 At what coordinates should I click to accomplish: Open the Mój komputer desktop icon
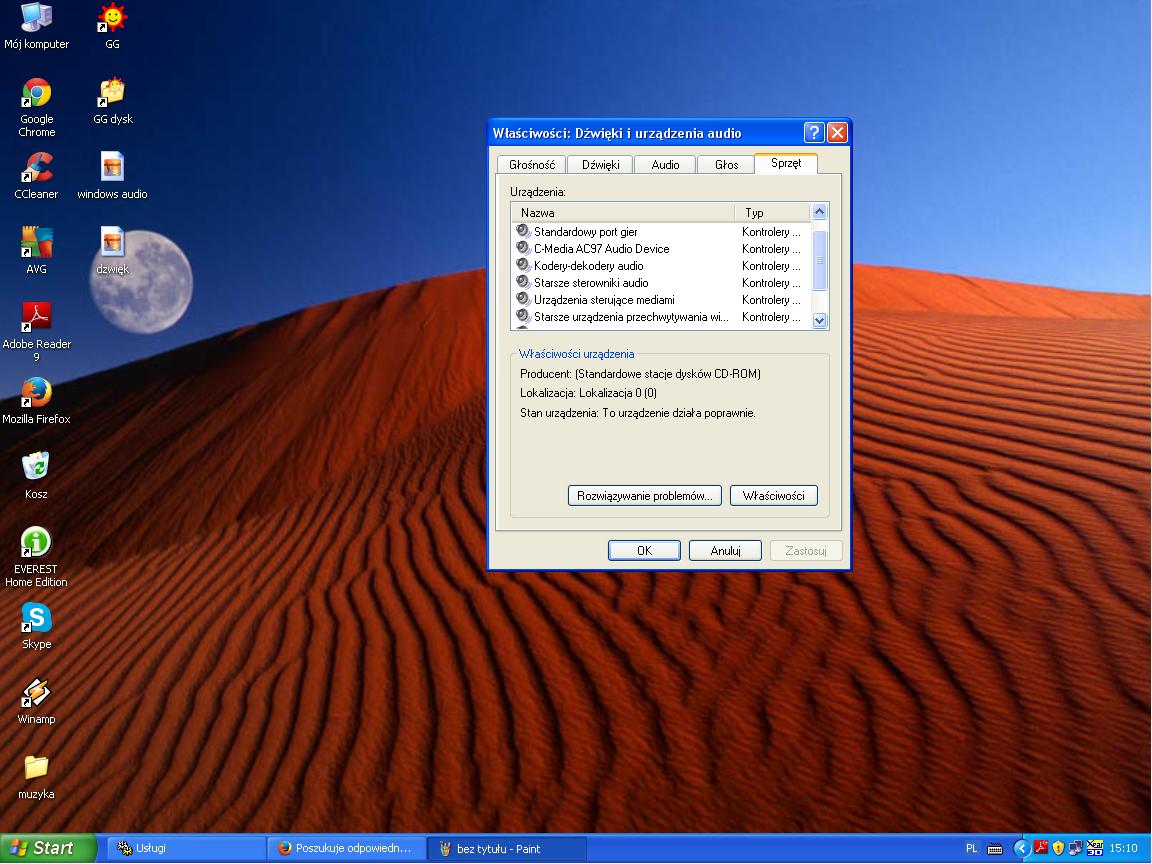coord(36,26)
